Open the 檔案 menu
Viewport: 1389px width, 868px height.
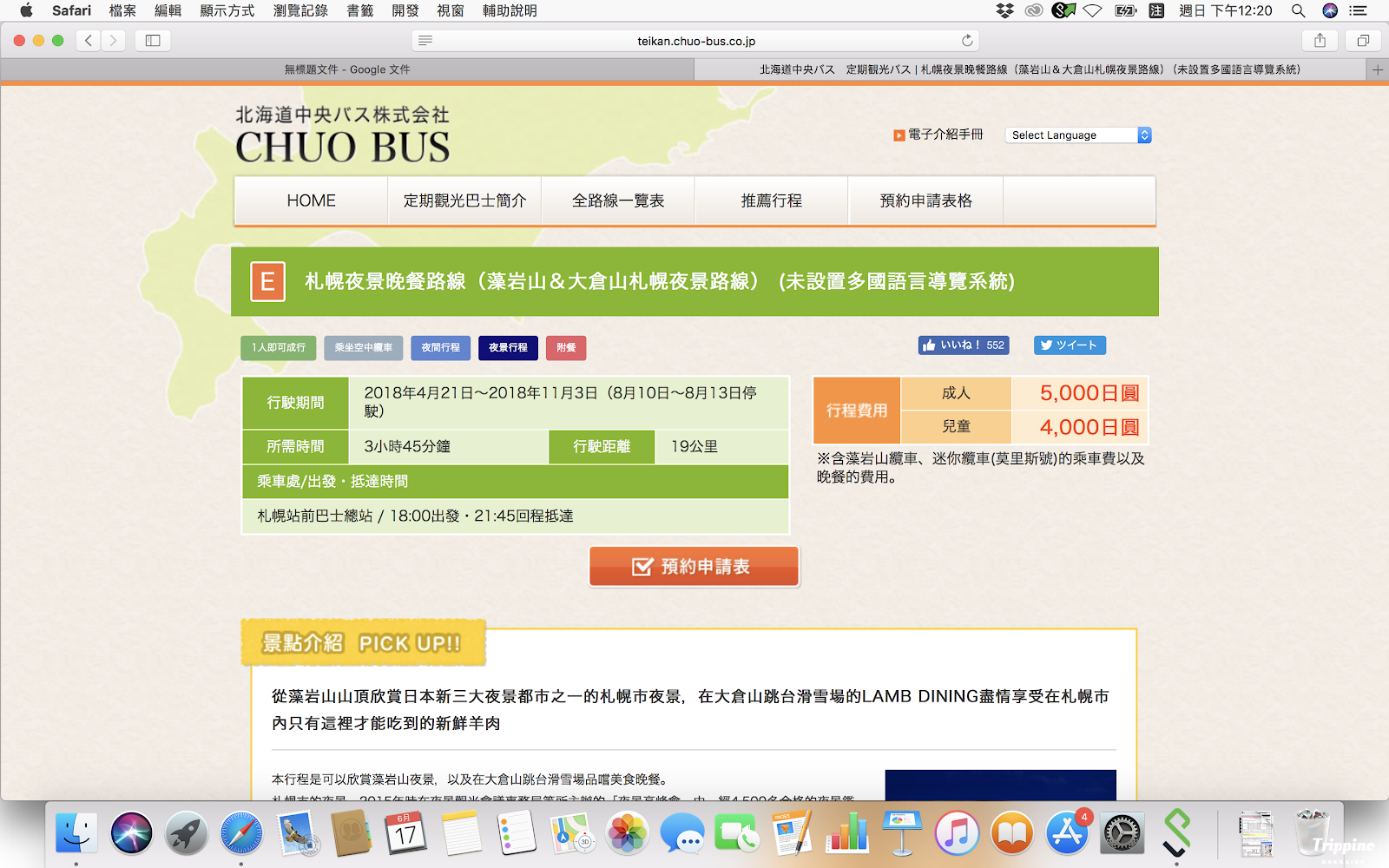tap(122, 10)
